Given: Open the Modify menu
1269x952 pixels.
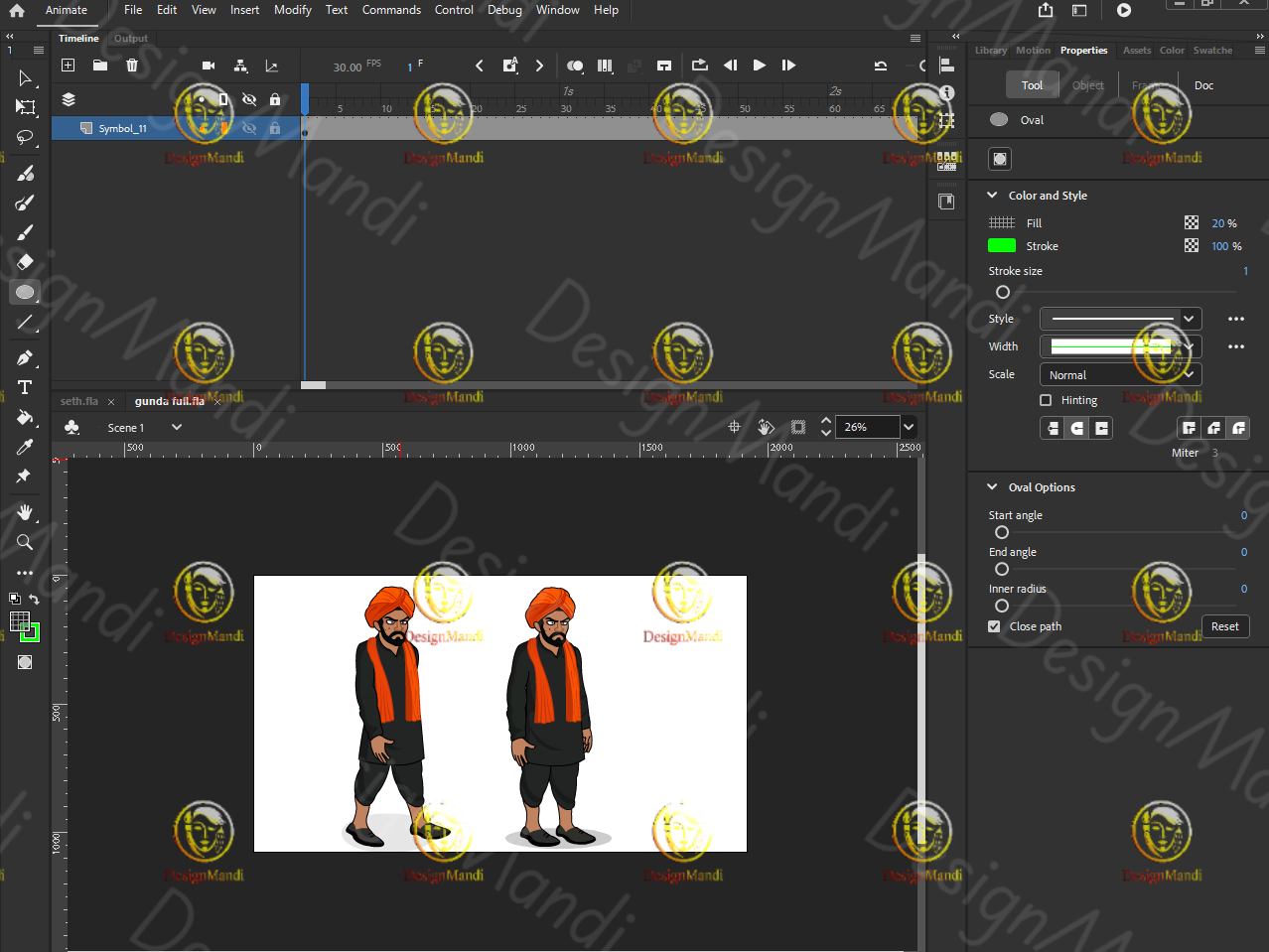Looking at the screenshot, I should (x=292, y=10).
